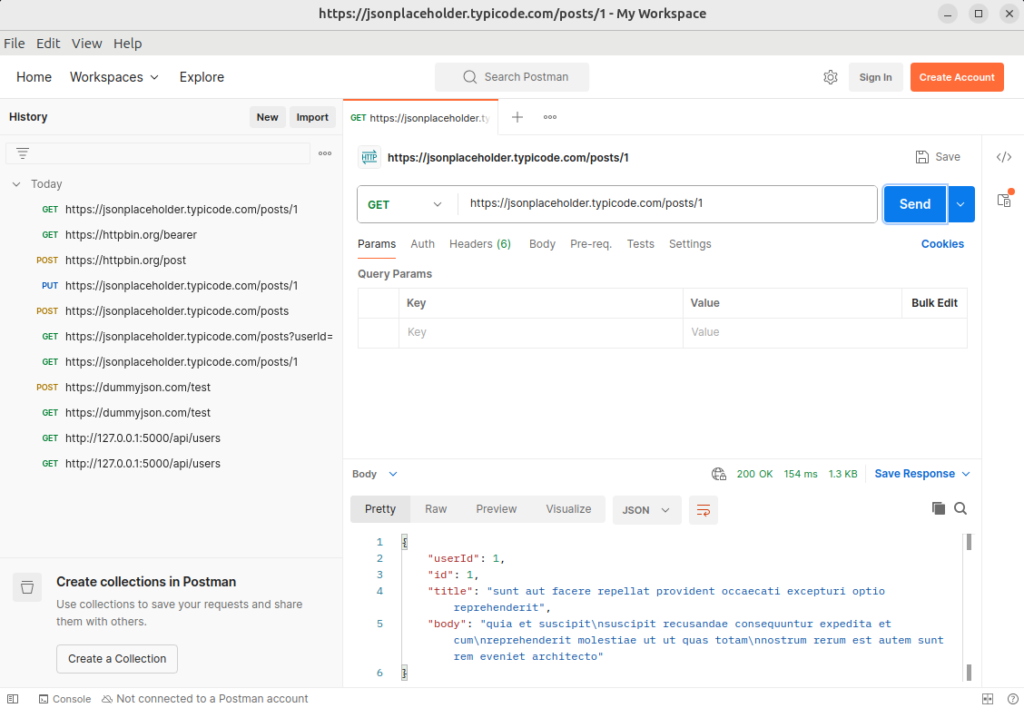1024x708 pixels.
Task: Click the Send button
Action: point(915,204)
